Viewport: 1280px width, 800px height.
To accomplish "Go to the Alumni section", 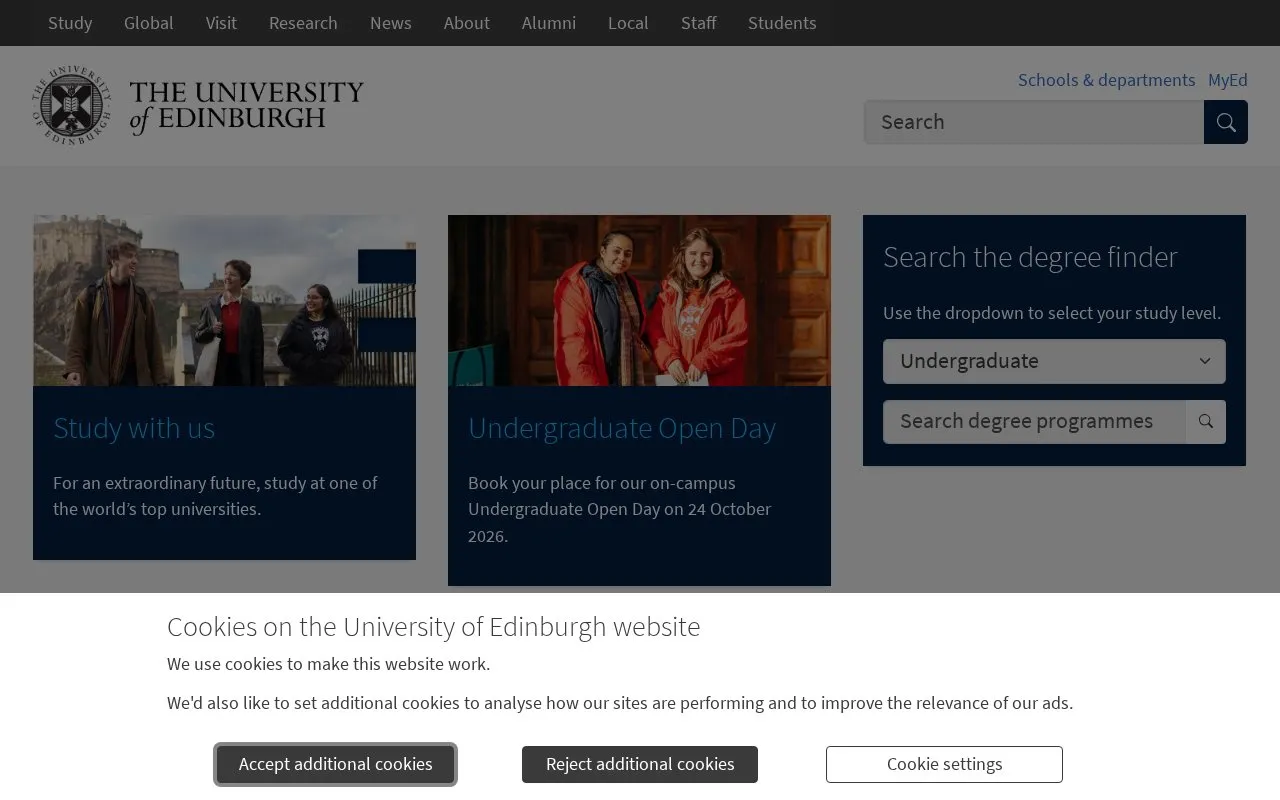I will [x=549, y=23].
